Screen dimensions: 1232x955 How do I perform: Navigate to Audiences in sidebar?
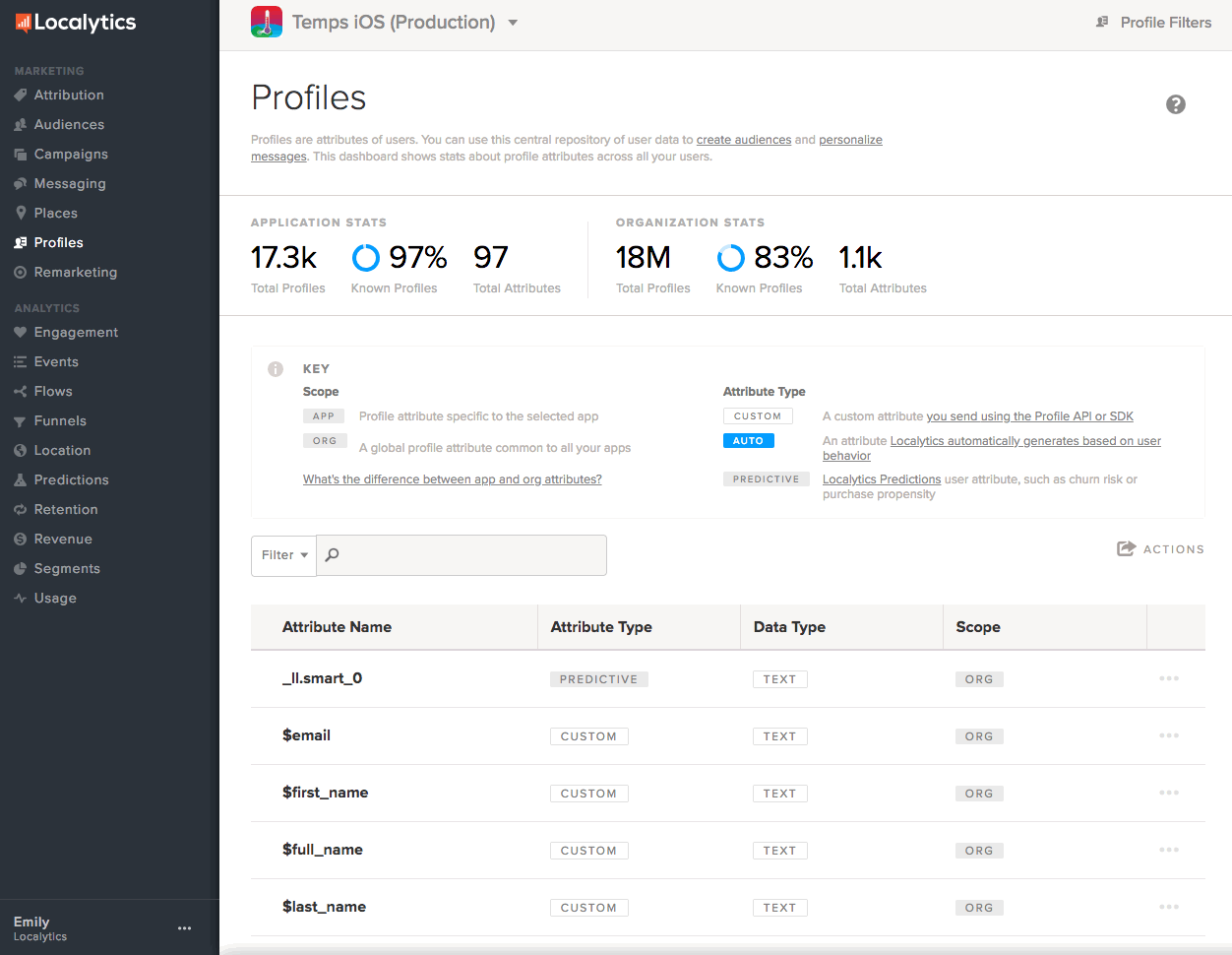69,124
